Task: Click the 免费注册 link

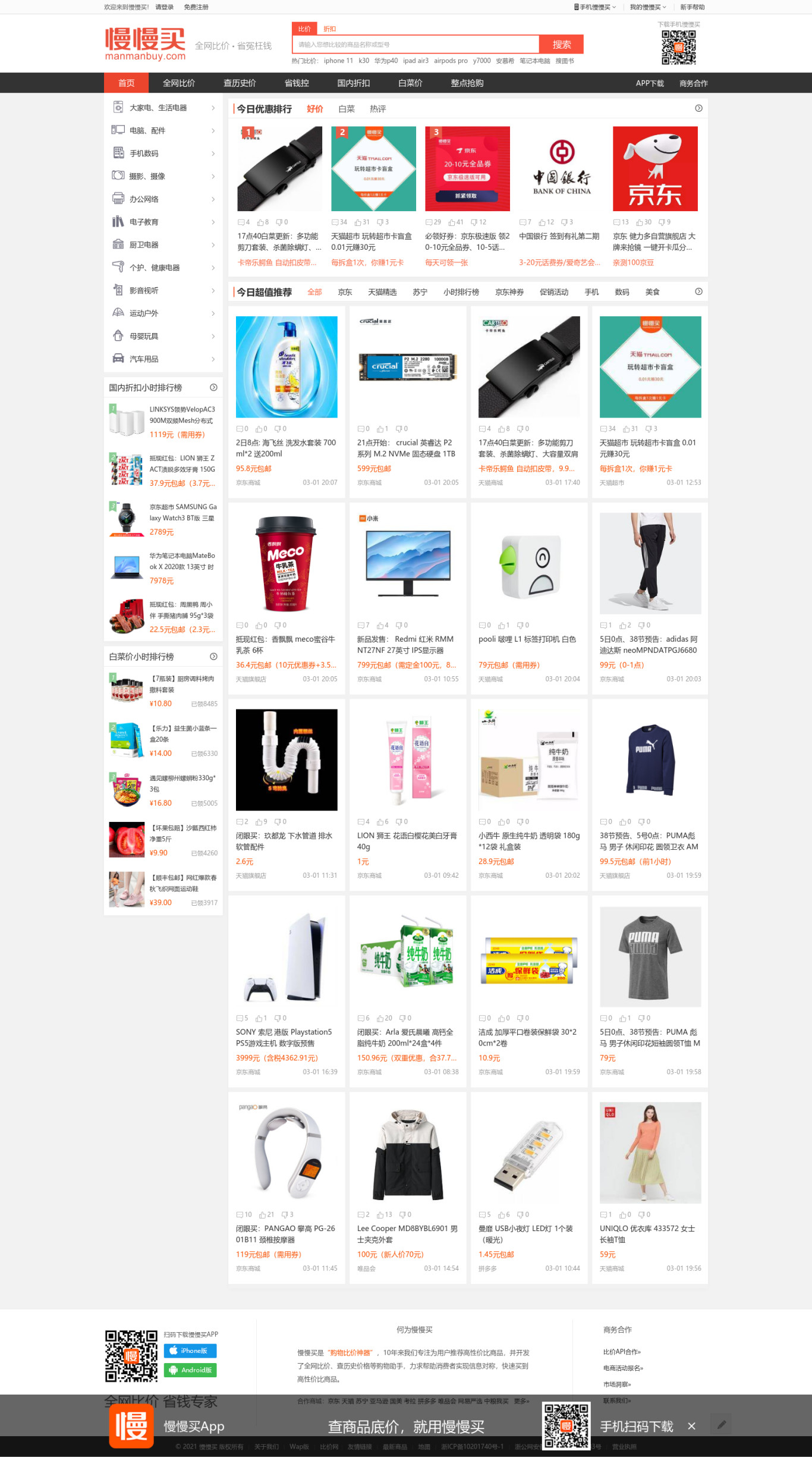Action: (196, 7)
